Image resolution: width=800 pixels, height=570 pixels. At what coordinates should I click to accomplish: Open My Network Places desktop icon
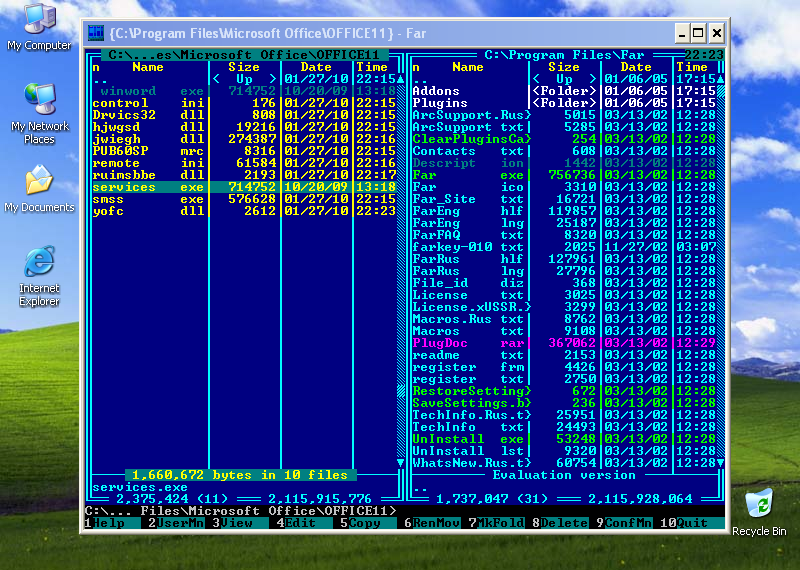39,113
